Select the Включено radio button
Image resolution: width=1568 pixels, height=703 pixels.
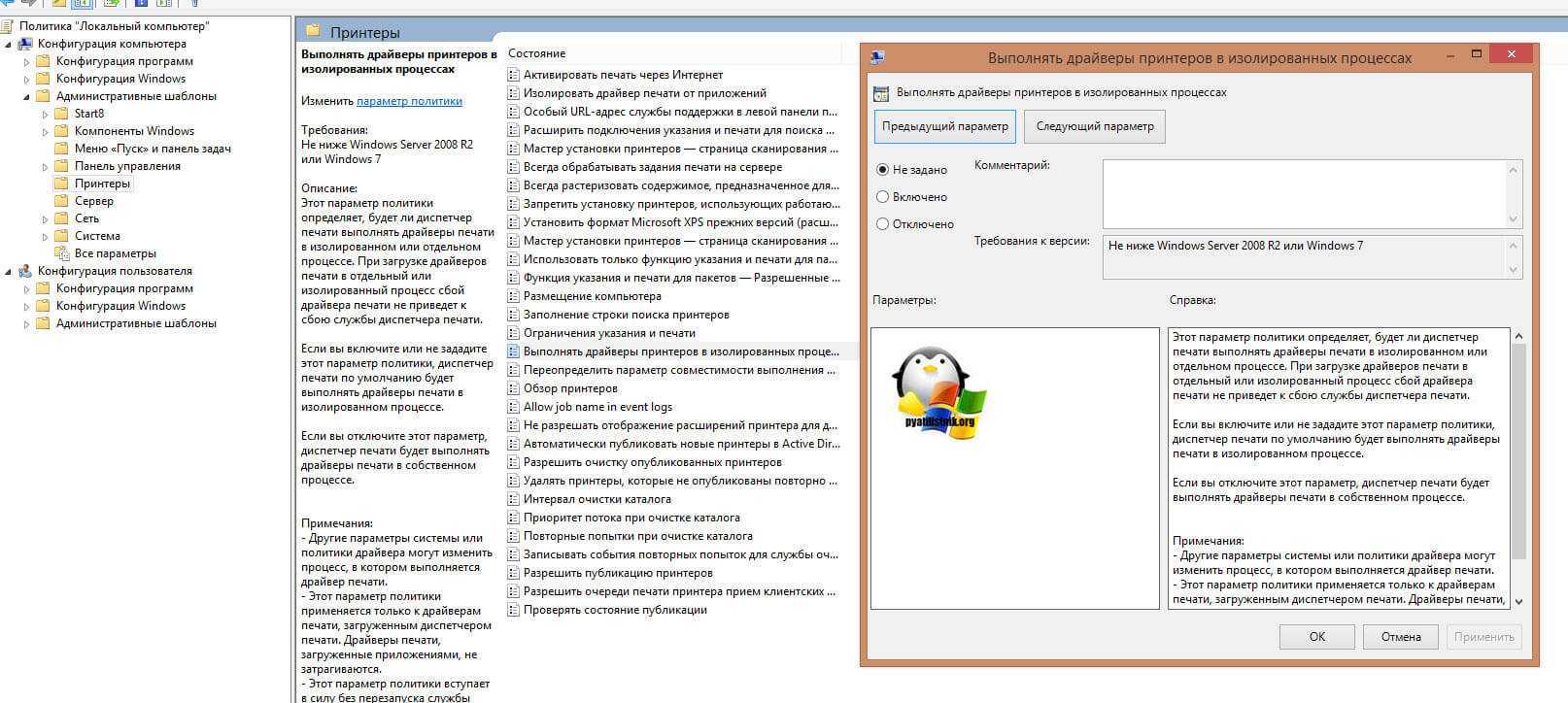pos(882,197)
